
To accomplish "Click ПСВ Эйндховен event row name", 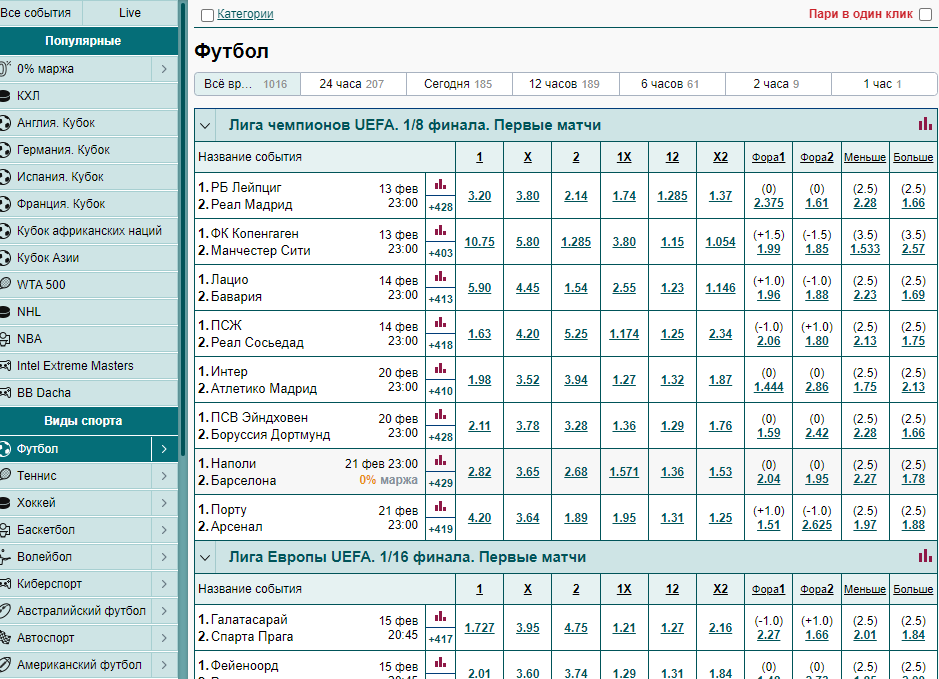I will tap(264, 426).
